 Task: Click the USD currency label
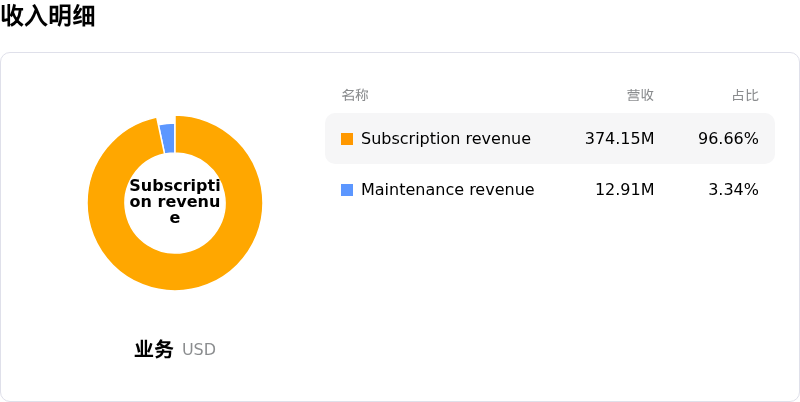pos(199,350)
